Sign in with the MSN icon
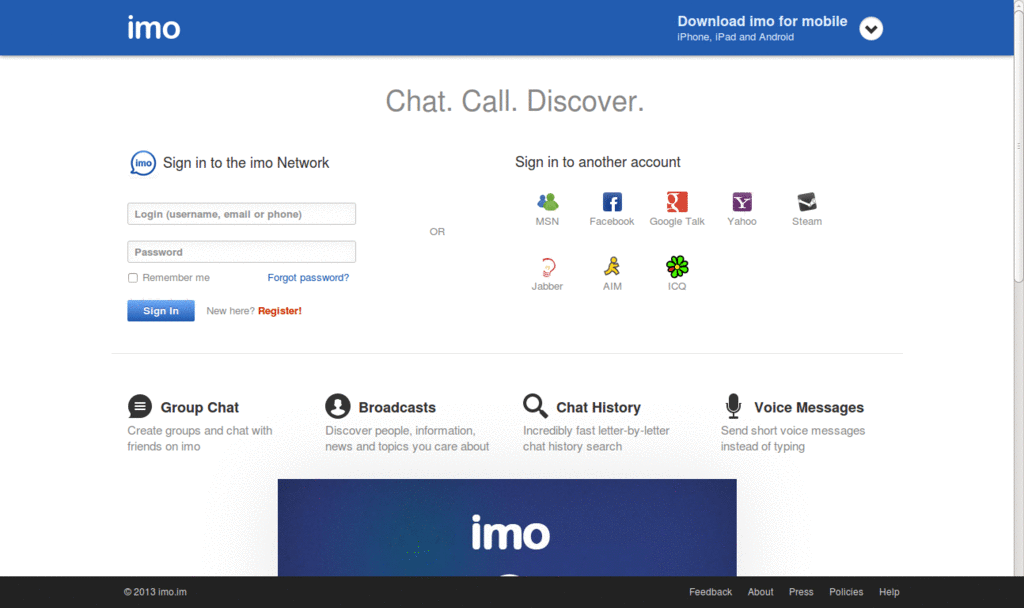This screenshot has width=1024, height=608. [547, 202]
